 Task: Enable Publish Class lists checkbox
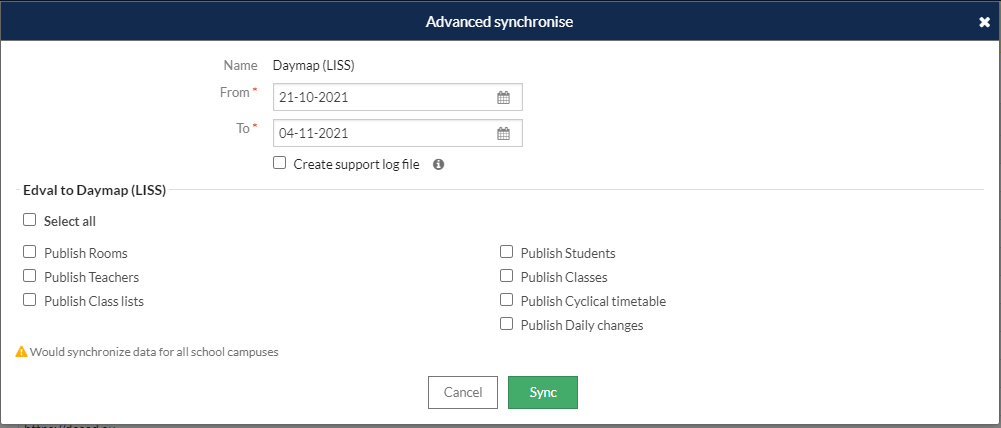pyautogui.click(x=29, y=300)
